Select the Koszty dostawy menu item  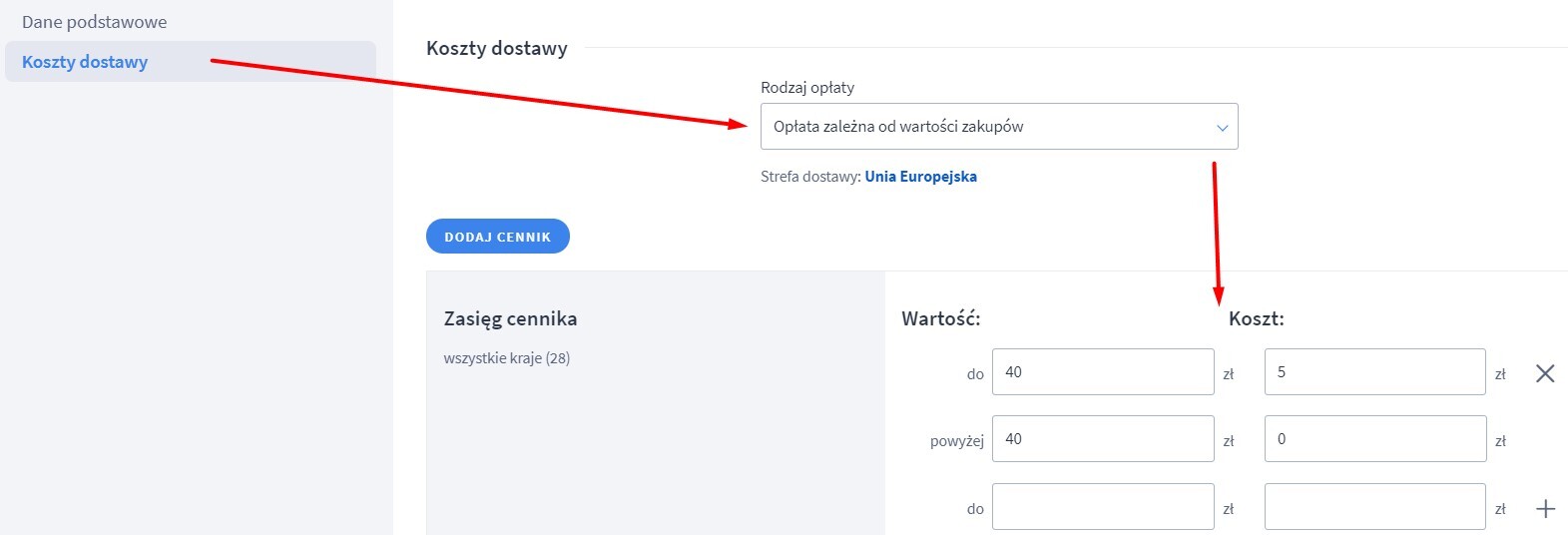tap(191, 62)
